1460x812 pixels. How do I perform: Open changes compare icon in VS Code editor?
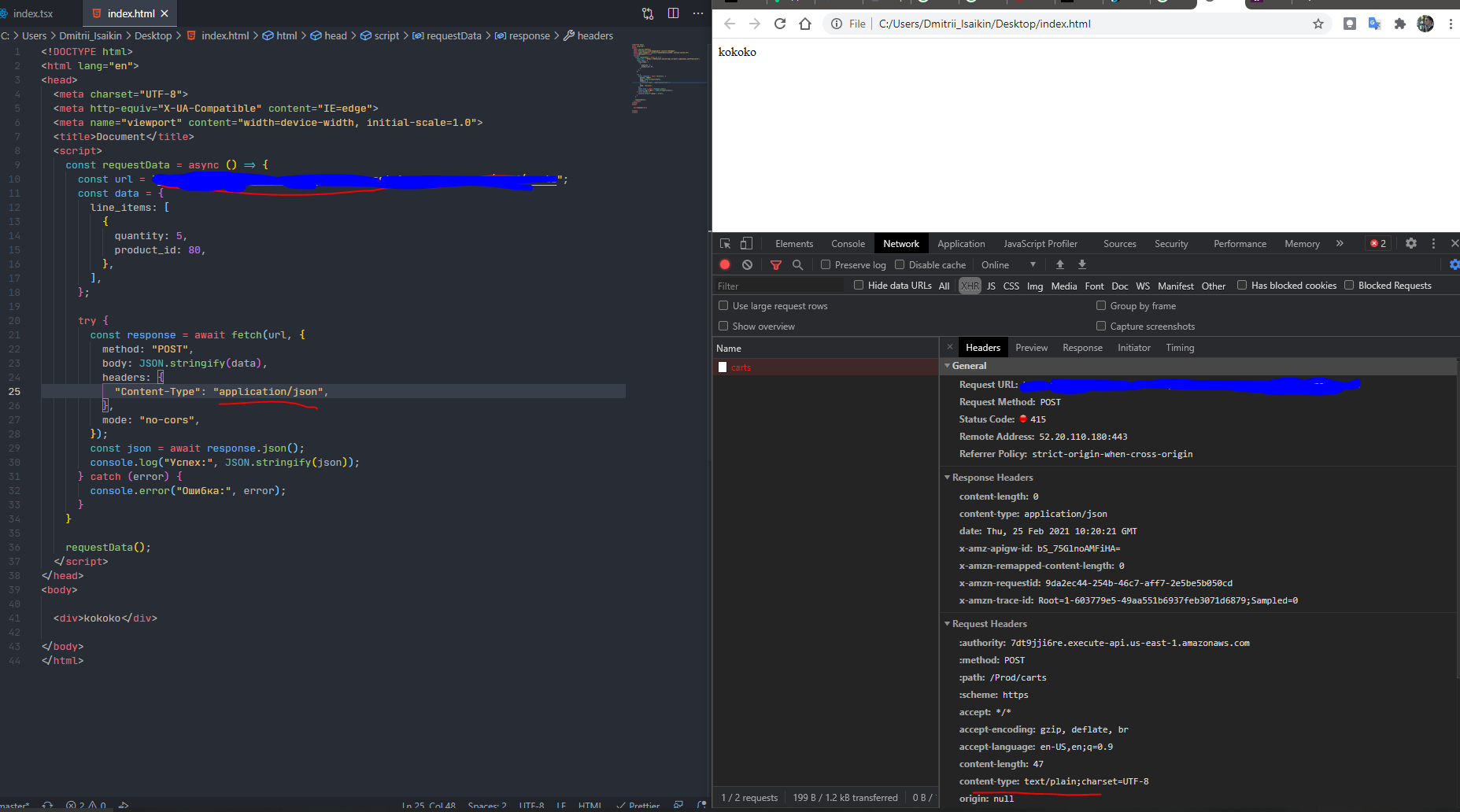[648, 13]
